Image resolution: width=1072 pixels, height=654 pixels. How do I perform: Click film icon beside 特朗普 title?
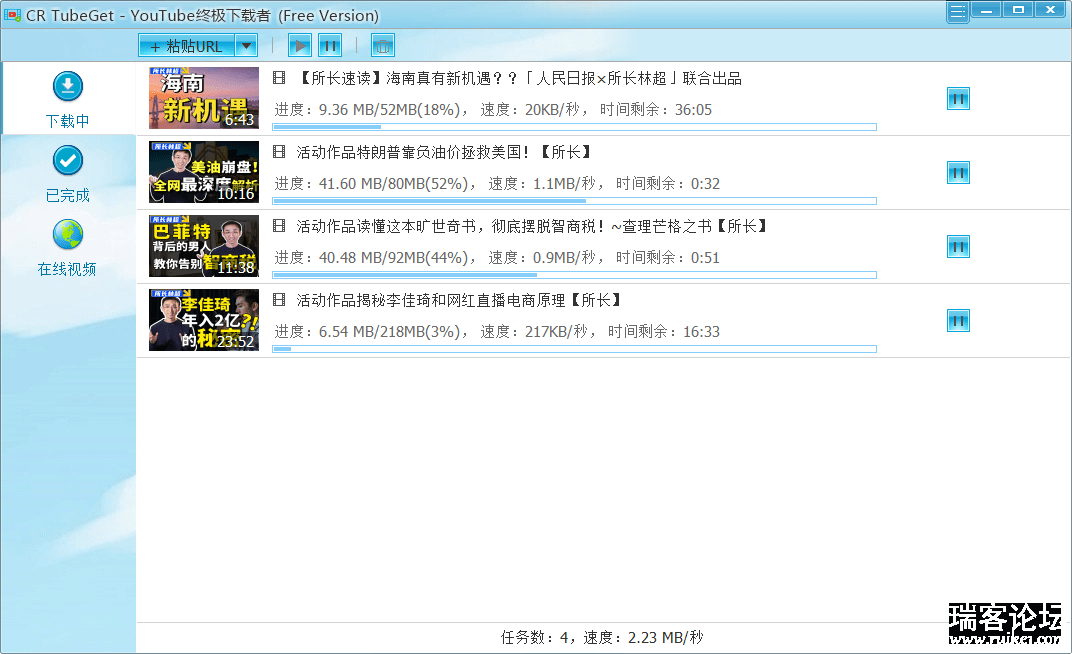point(279,152)
